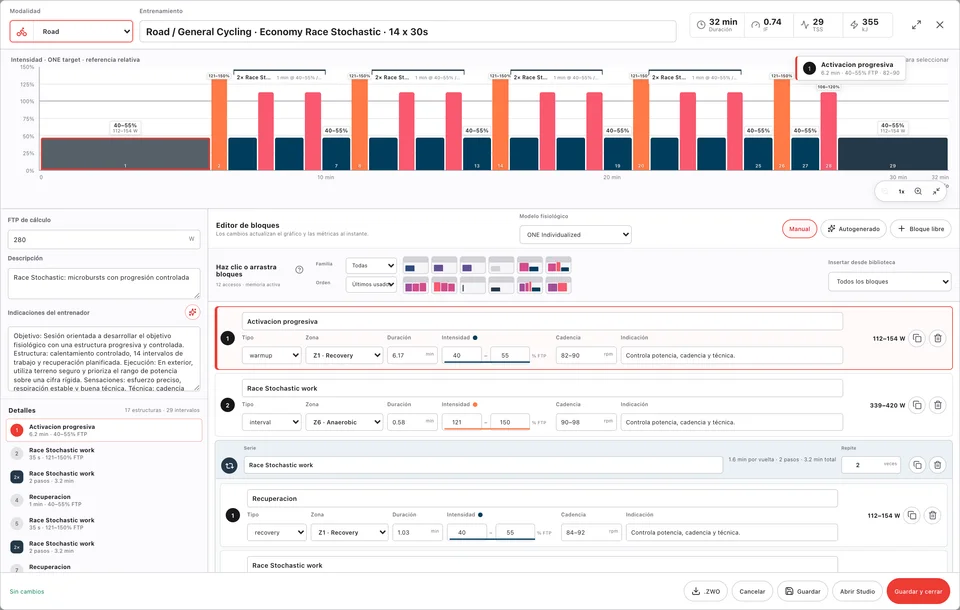Open the Orden Últimos usados dropdown
Viewport: 960px width, 610px height.
pyautogui.click(x=371, y=285)
